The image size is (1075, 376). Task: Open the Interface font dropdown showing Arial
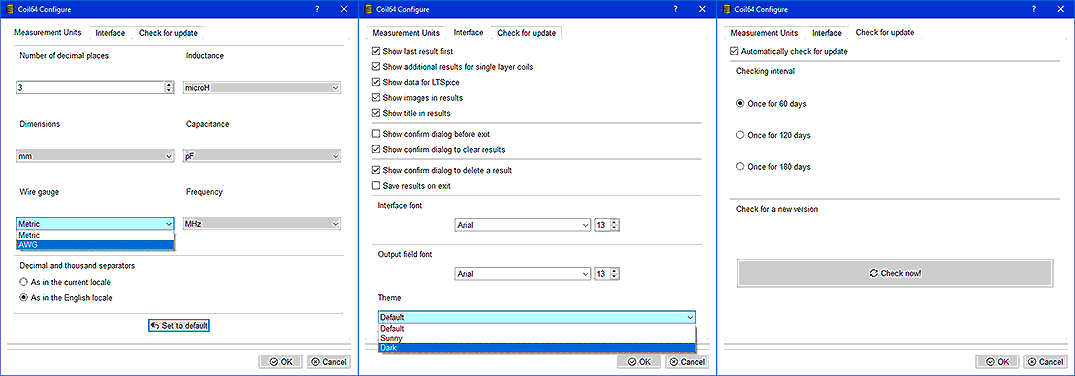(x=522, y=225)
